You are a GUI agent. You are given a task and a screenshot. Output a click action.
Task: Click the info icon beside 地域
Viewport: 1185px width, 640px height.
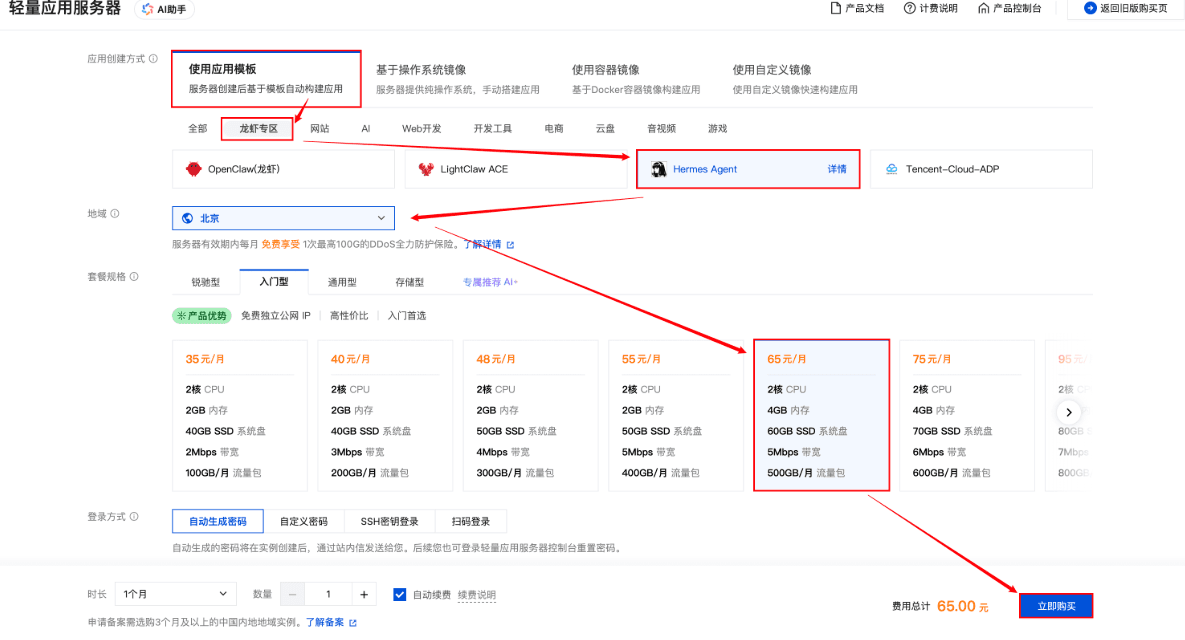(115, 214)
